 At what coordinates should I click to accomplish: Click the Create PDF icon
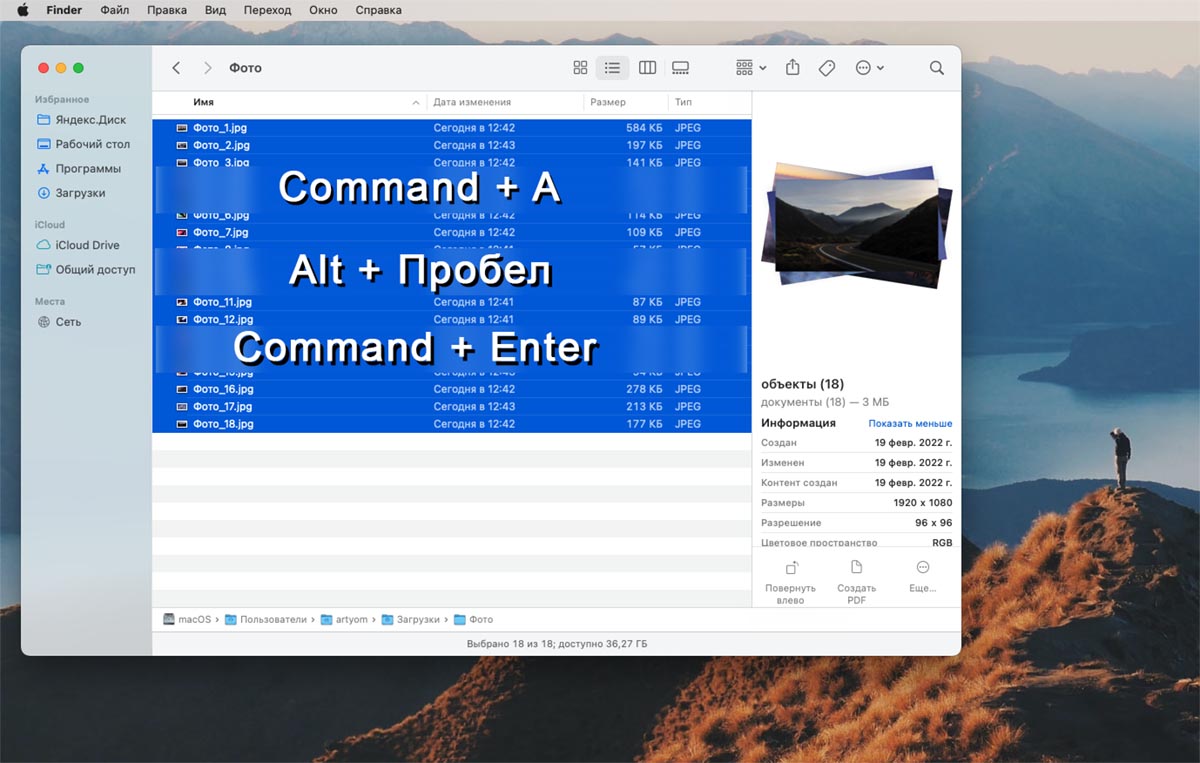(x=856, y=568)
